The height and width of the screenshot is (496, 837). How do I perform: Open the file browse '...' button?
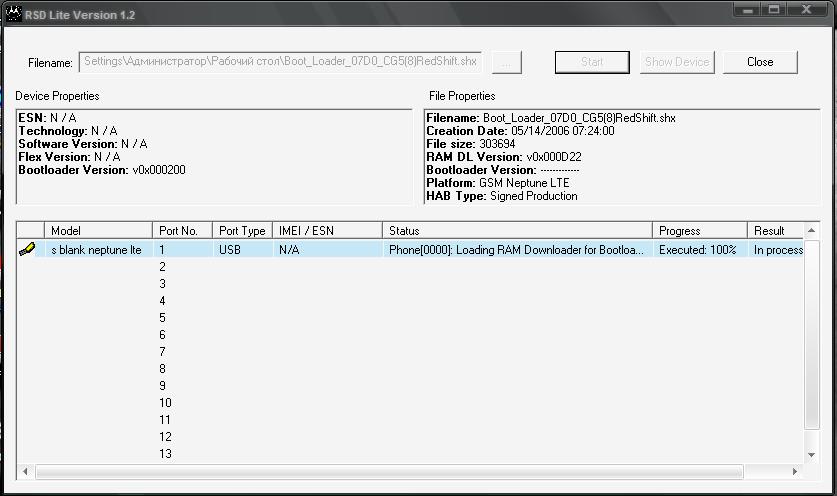(507, 62)
